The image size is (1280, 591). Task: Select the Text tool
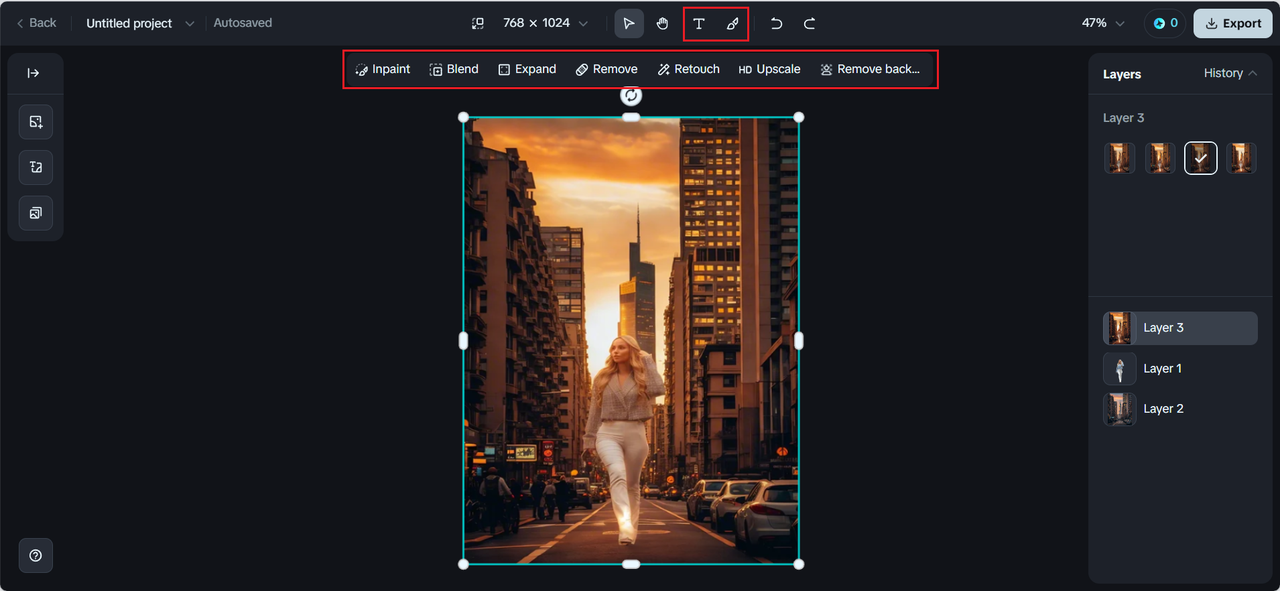(x=699, y=23)
